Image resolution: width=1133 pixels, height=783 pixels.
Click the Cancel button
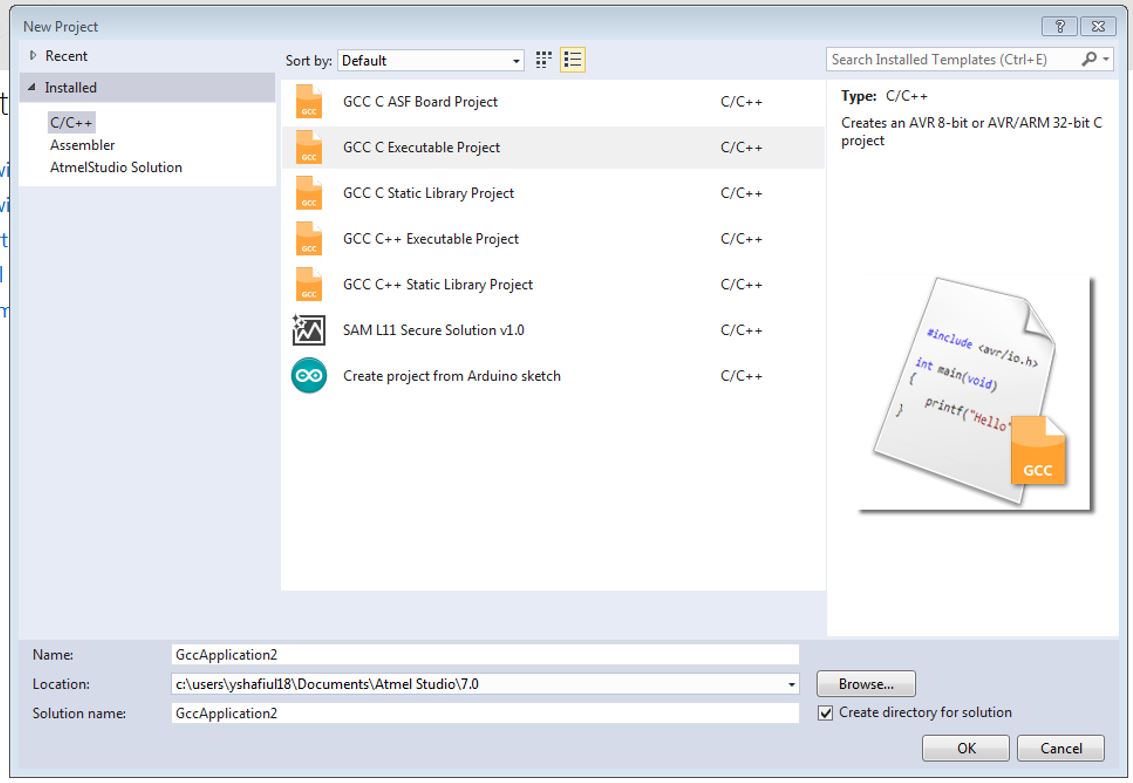pyautogui.click(x=1061, y=748)
